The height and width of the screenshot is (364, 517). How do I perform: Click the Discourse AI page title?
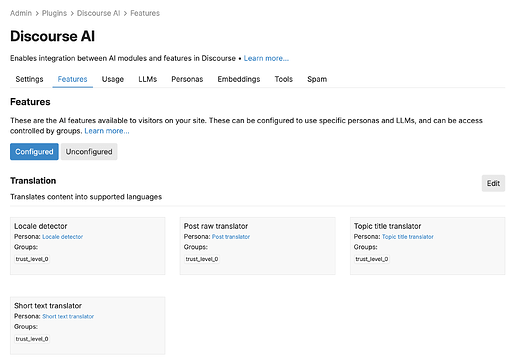click(x=52, y=36)
